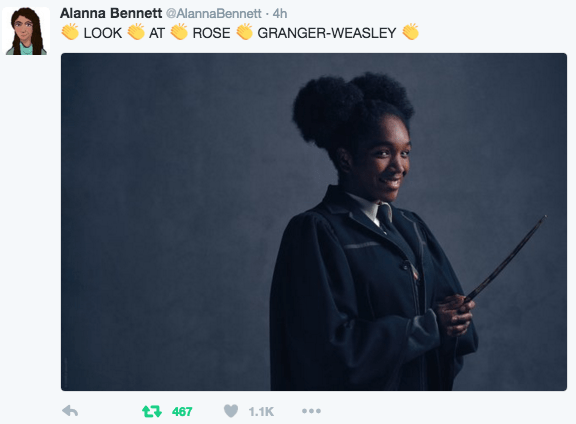Open the Alanna Bennett display name link

(111, 14)
